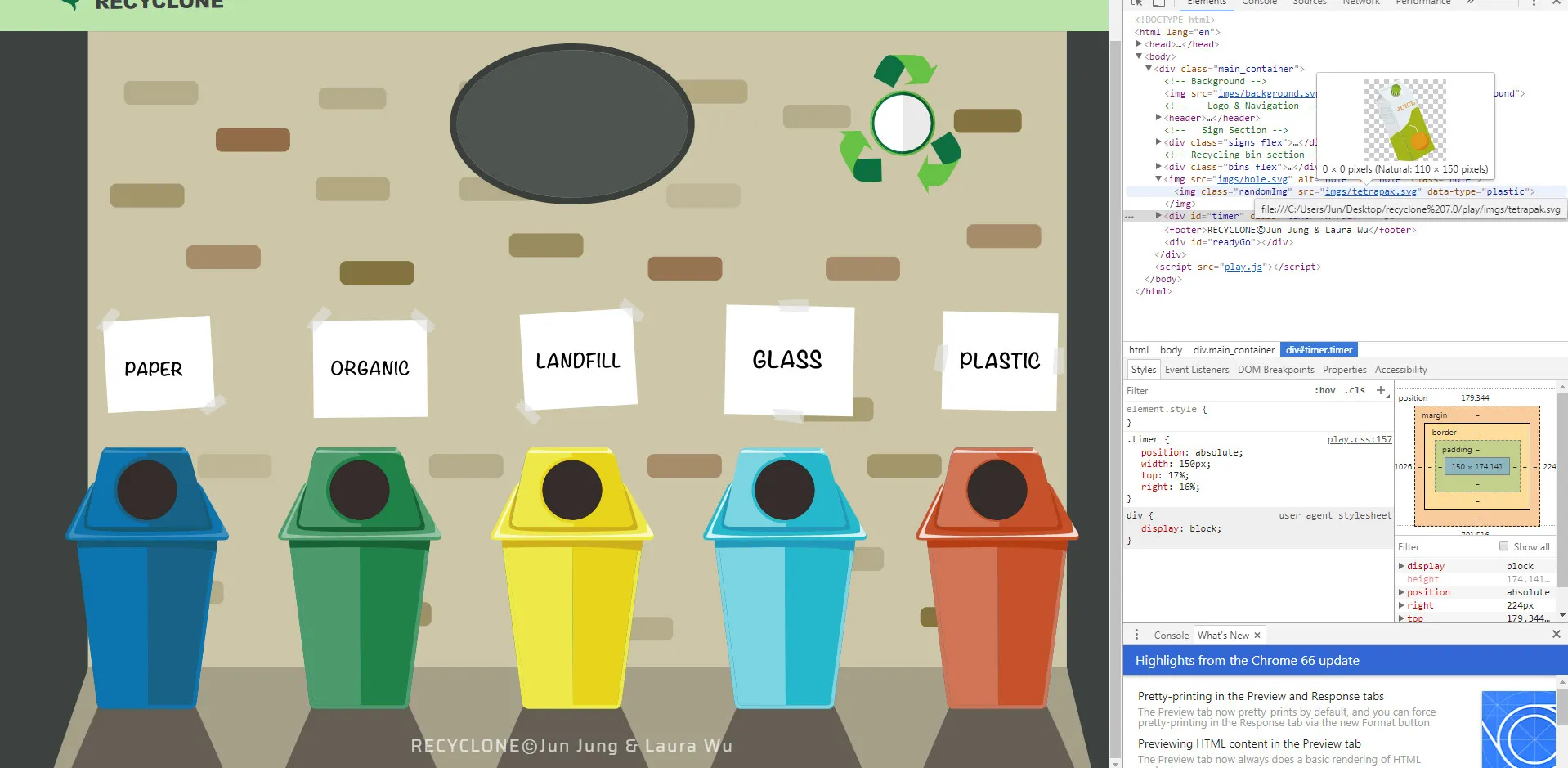Image resolution: width=1568 pixels, height=768 pixels.
Task: Click the 'top: 17%;' style declaration
Action: click(x=1165, y=475)
